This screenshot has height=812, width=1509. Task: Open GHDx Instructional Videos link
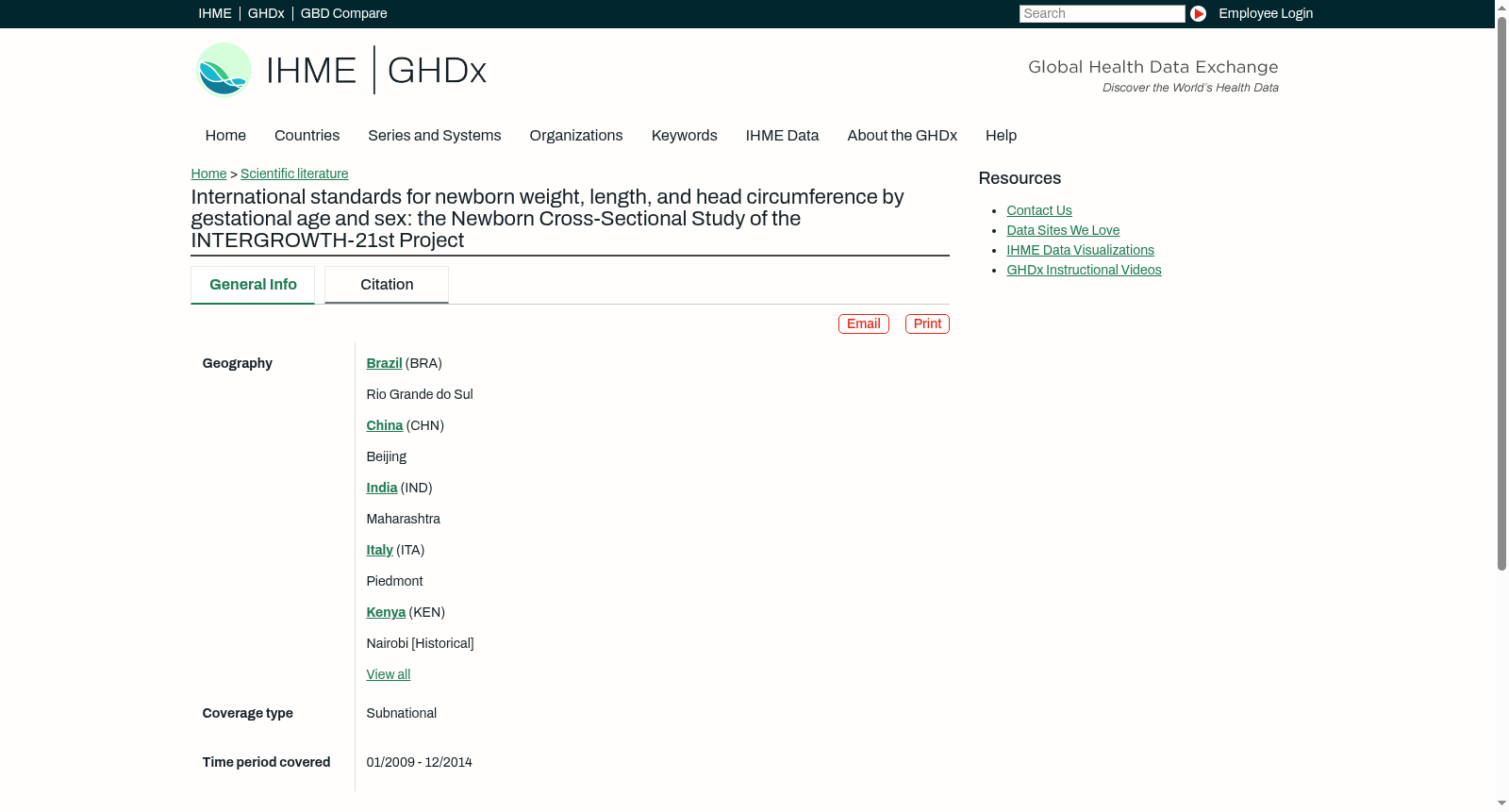(1084, 270)
